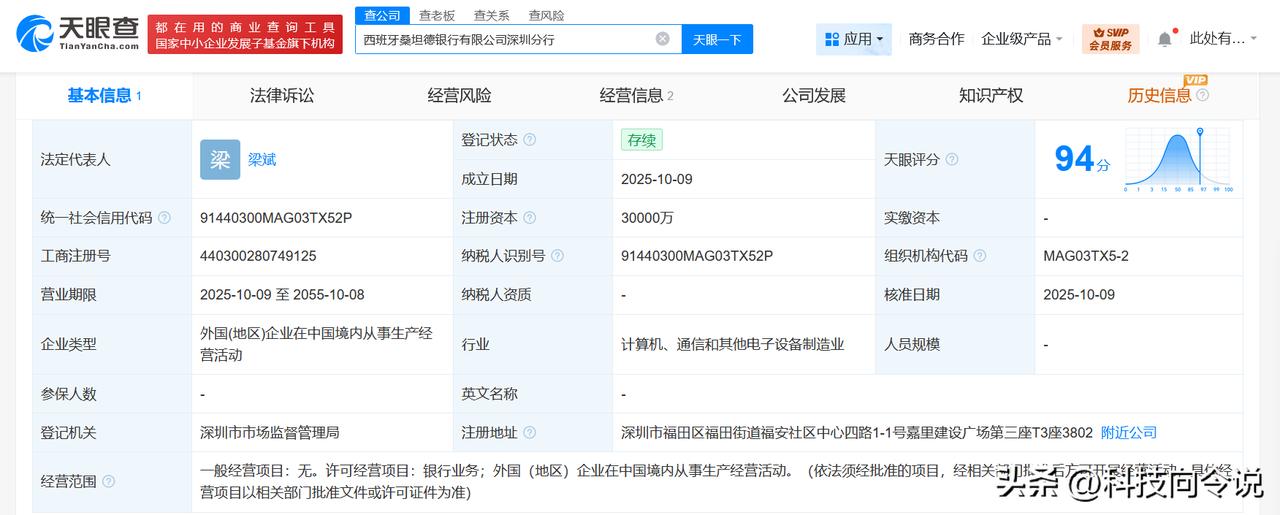Click the 天眼评分 distribution chart
This screenshot has height=515, width=1280.
tap(1178, 159)
